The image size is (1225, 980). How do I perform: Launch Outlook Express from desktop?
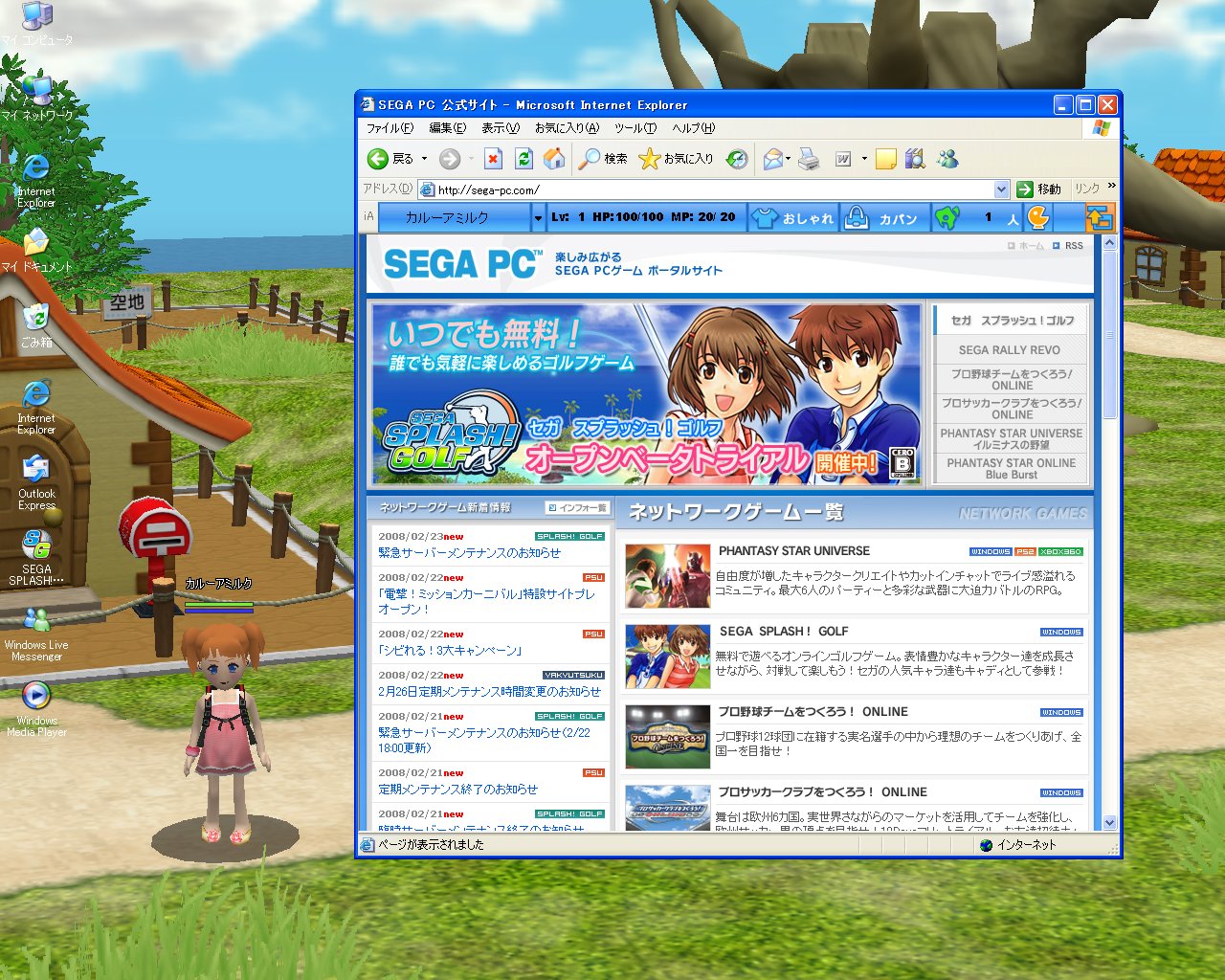pos(36,481)
